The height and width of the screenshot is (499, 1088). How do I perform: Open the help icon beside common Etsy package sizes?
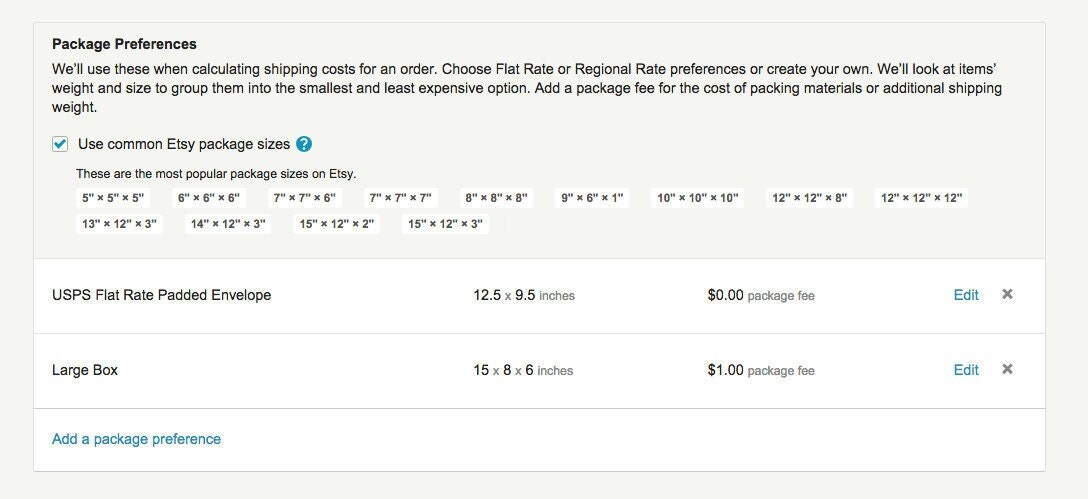(x=304, y=144)
